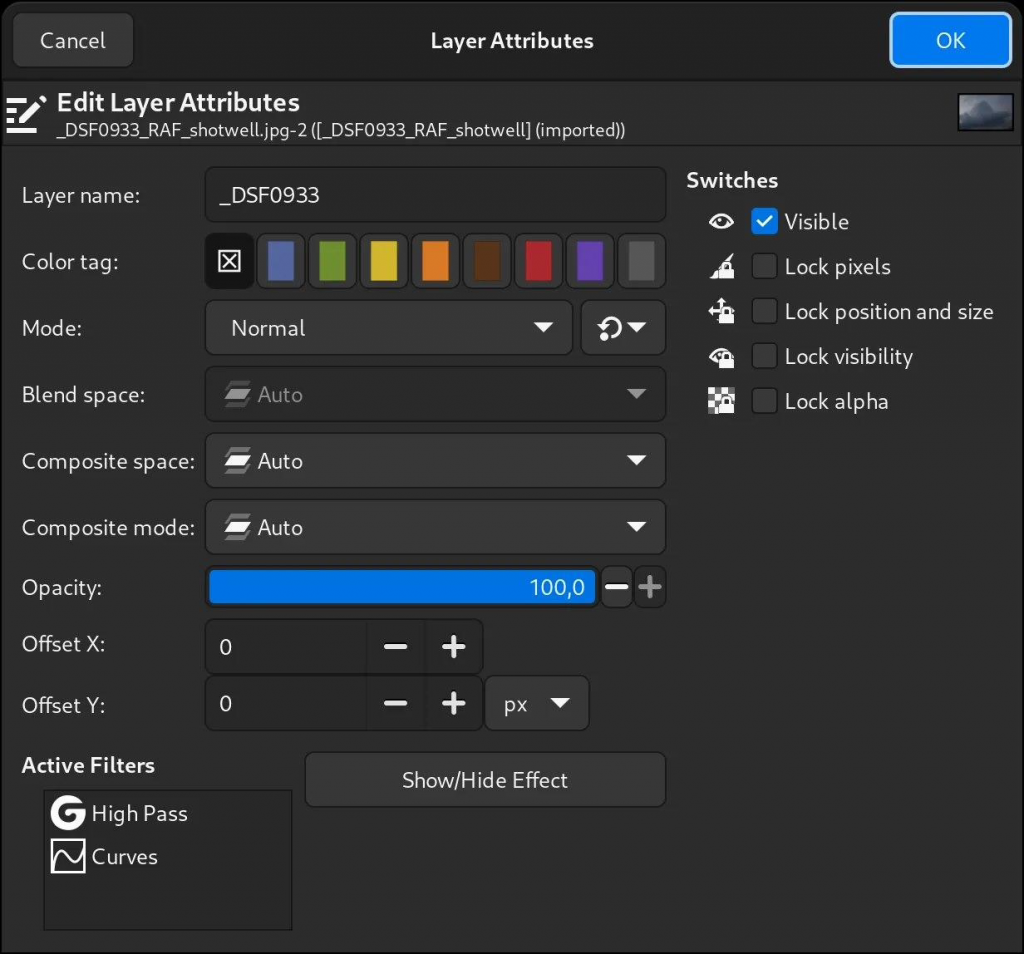Assign the blue color tag swatch

(x=280, y=261)
